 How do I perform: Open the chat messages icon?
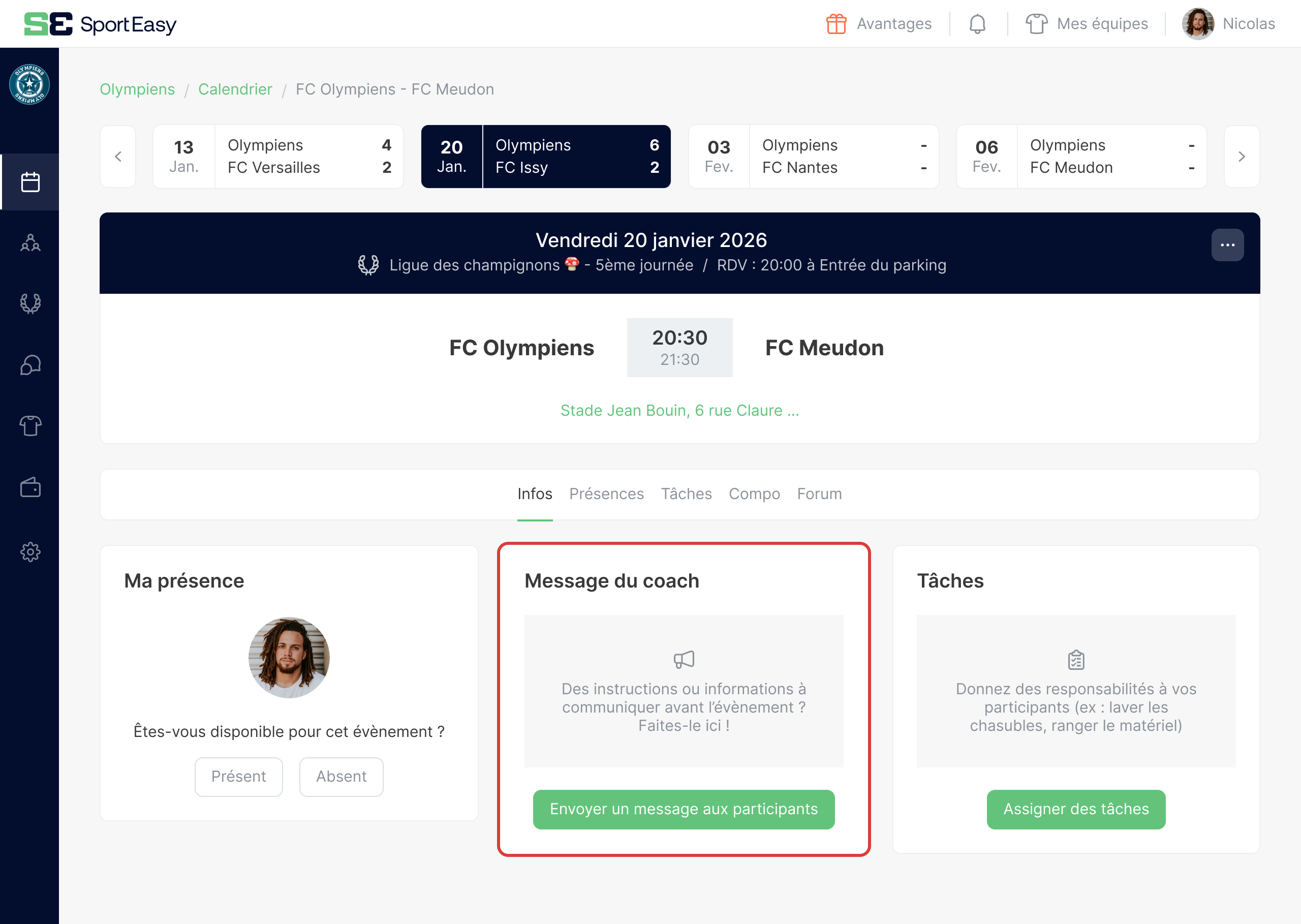tap(29, 365)
